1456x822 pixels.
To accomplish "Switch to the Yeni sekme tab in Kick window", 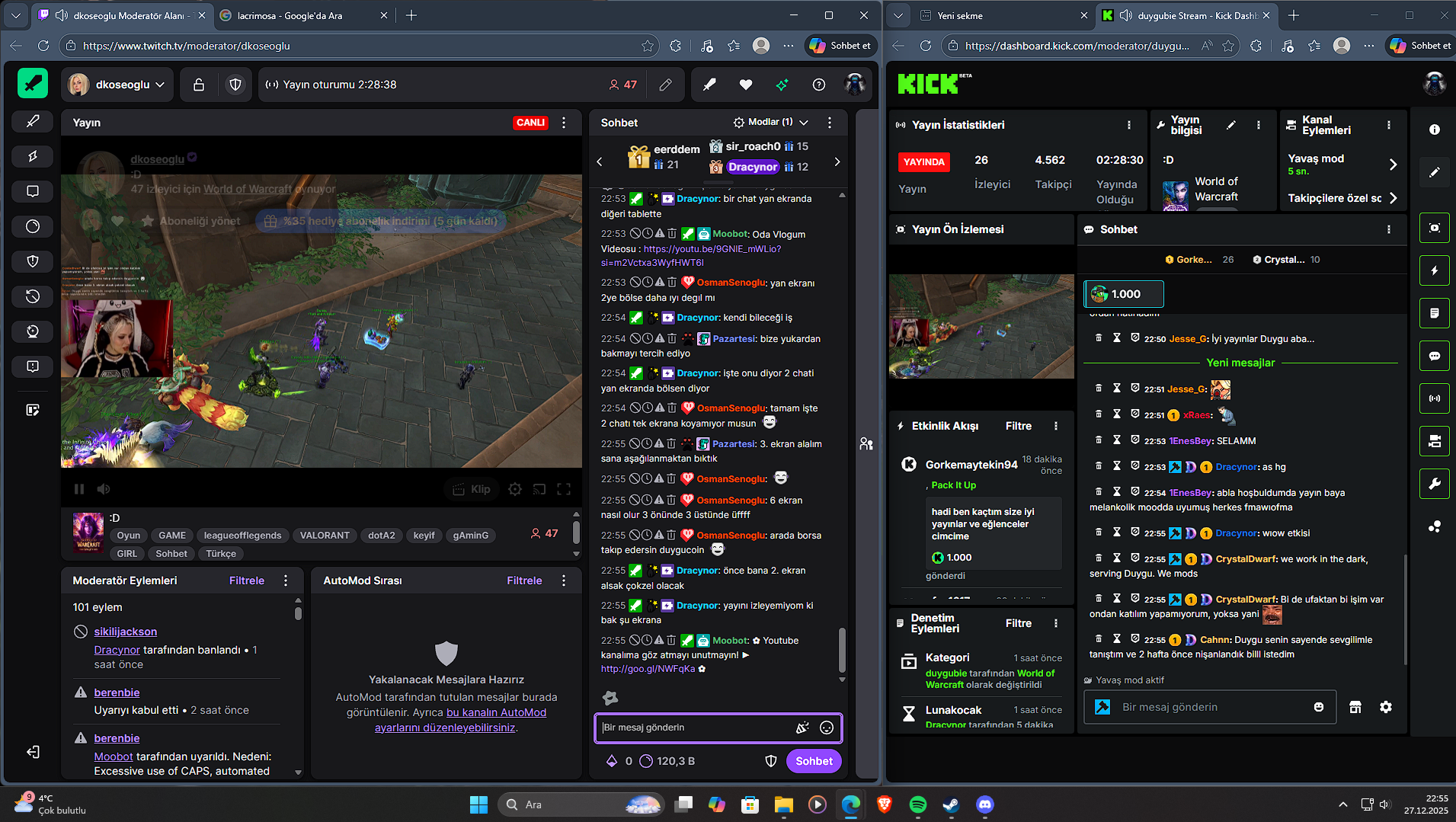I will click(1004, 15).
